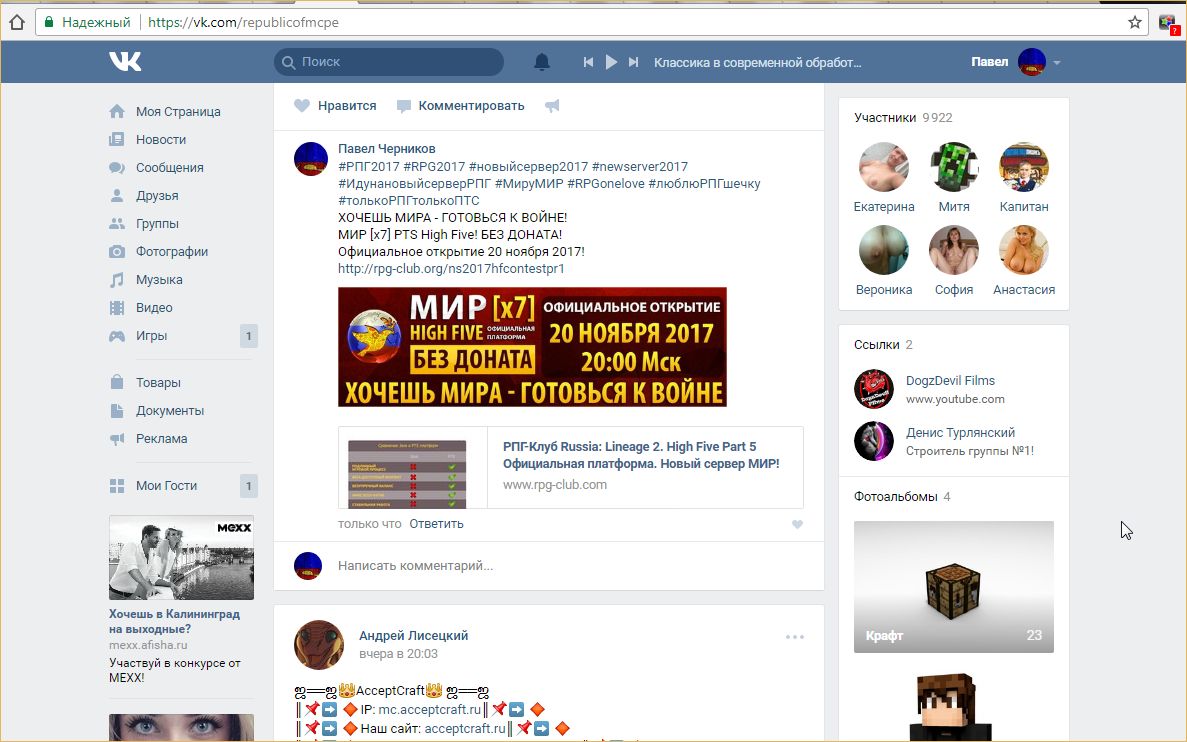Screen dimensions: 1187x742
Task: Click the browser address bar URL
Action: click(x=243, y=23)
